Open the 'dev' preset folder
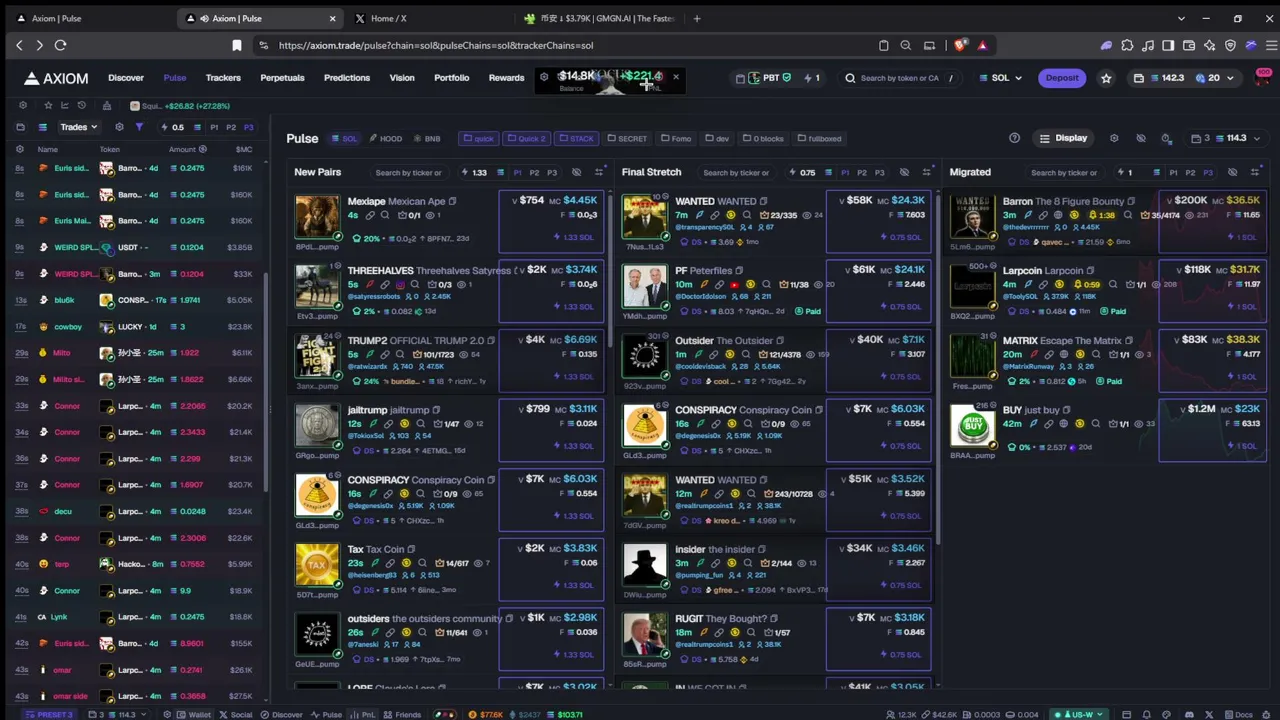Image resolution: width=1280 pixels, height=720 pixels. coord(717,139)
